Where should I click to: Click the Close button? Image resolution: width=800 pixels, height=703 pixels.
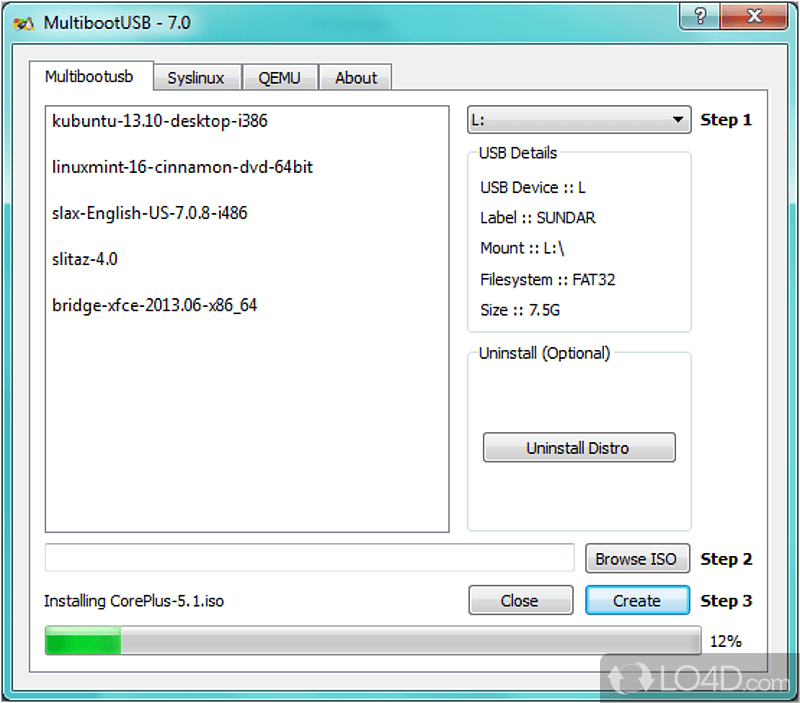click(520, 600)
